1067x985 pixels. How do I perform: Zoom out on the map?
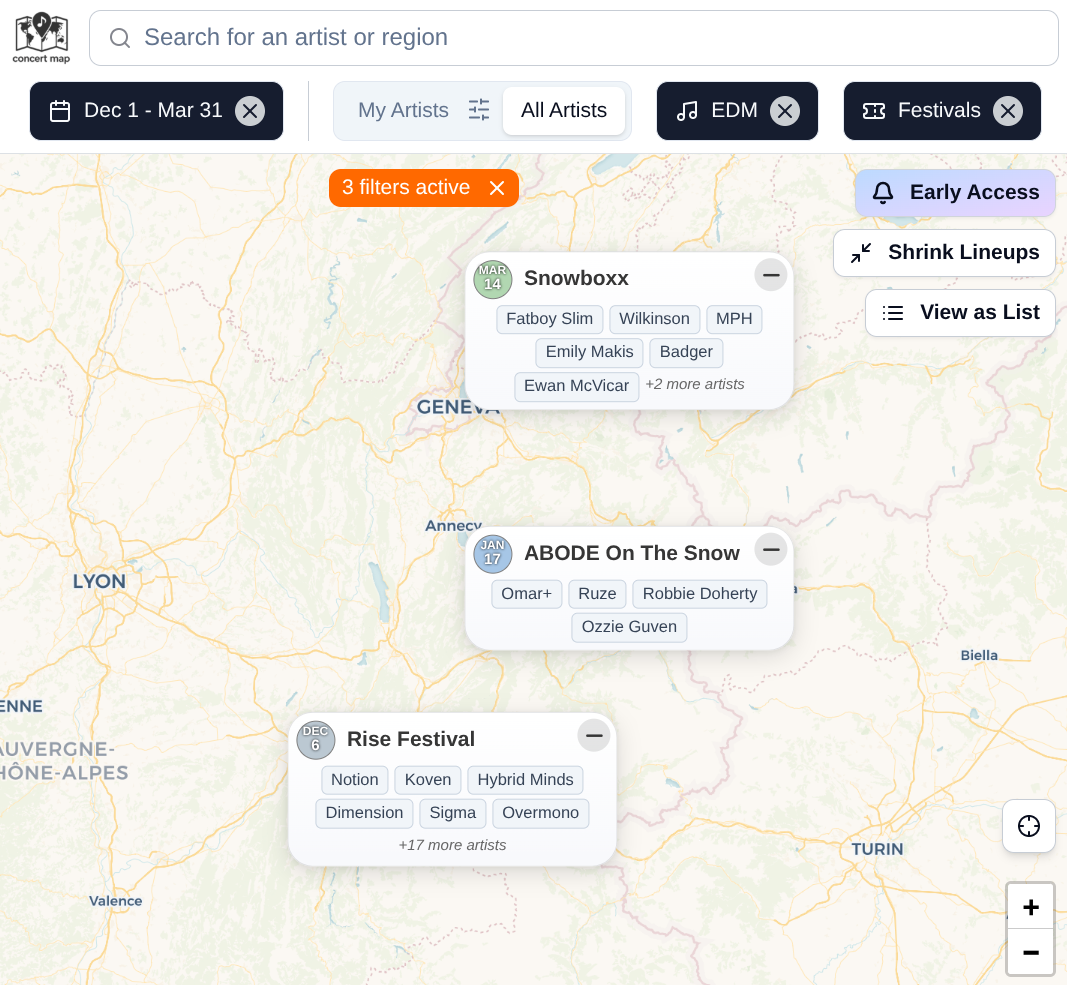(x=1030, y=952)
